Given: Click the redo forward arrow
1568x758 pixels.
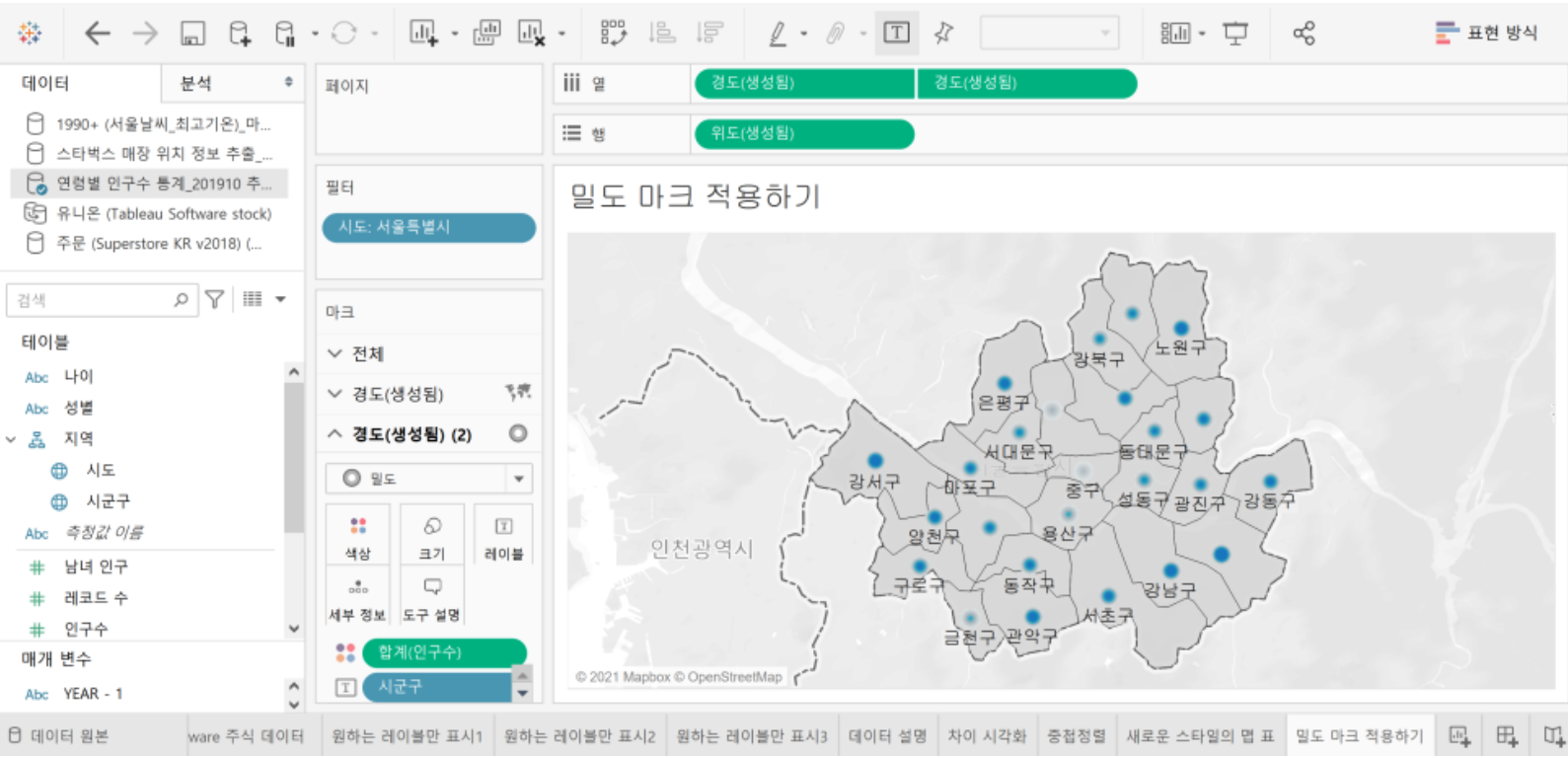Looking at the screenshot, I should click(x=145, y=34).
